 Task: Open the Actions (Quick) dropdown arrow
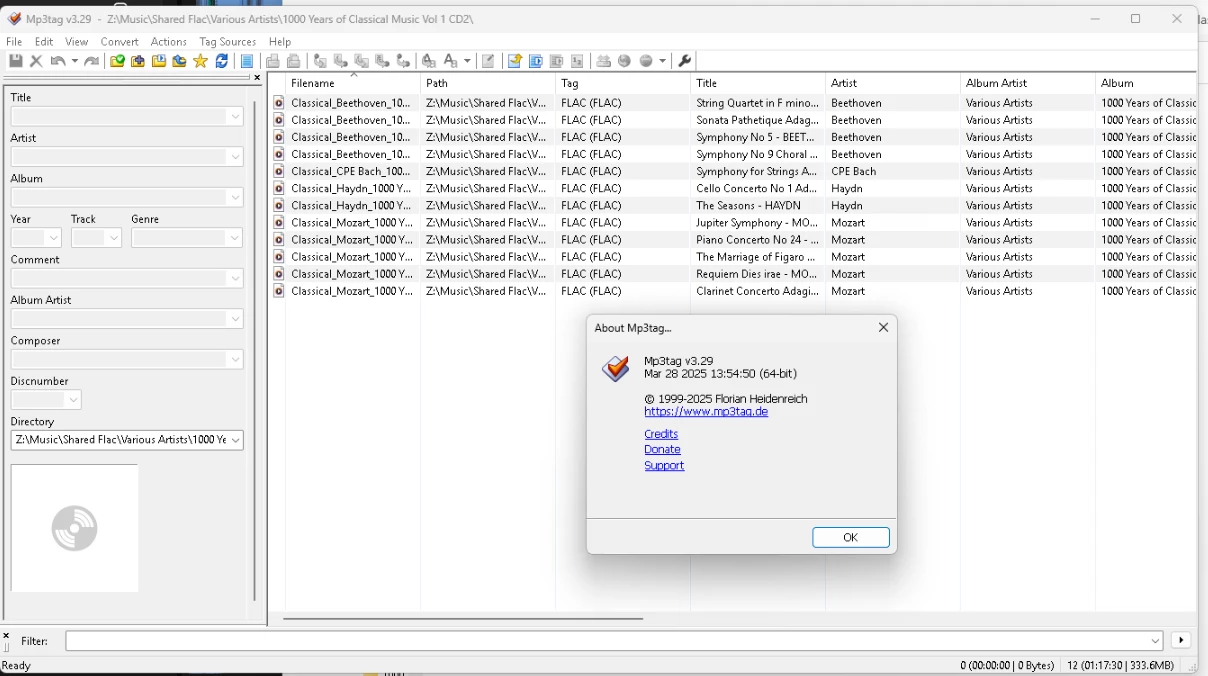tap(467, 61)
